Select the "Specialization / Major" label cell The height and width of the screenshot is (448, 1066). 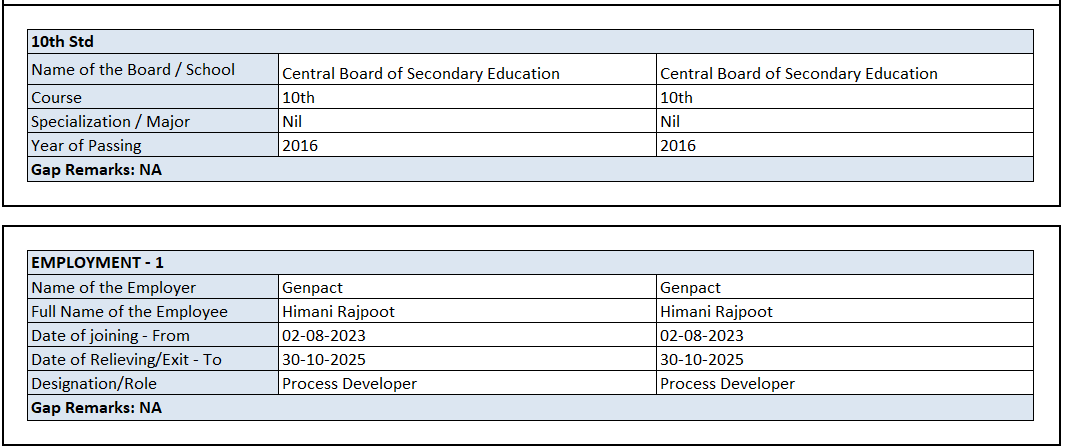tap(110, 122)
